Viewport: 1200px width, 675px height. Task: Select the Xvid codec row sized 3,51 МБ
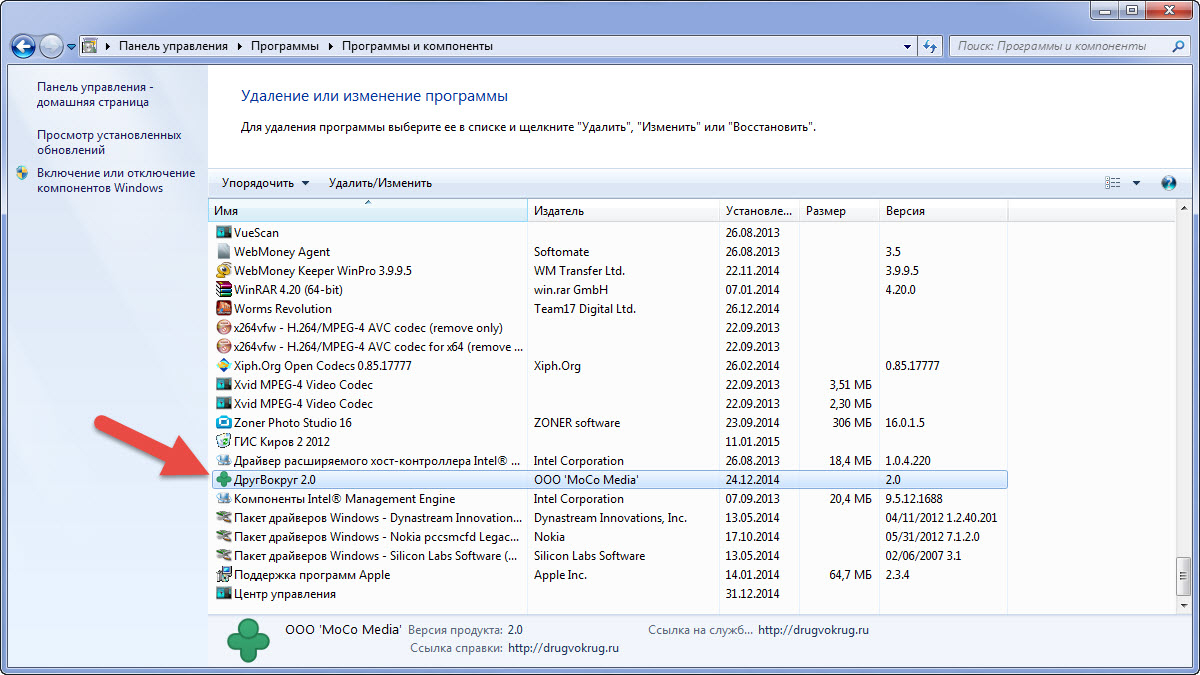pyautogui.click(x=608, y=385)
